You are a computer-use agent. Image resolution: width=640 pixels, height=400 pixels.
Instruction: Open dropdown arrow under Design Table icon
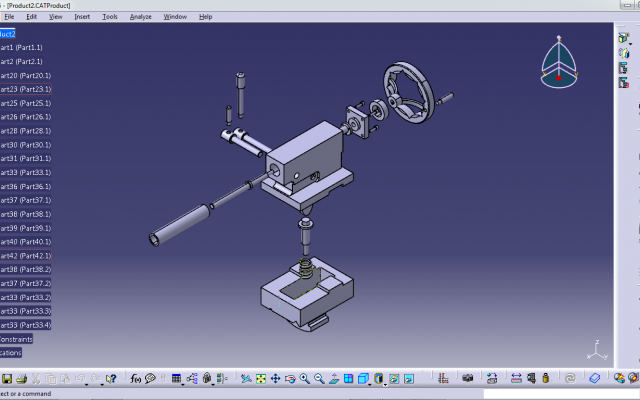(183, 384)
